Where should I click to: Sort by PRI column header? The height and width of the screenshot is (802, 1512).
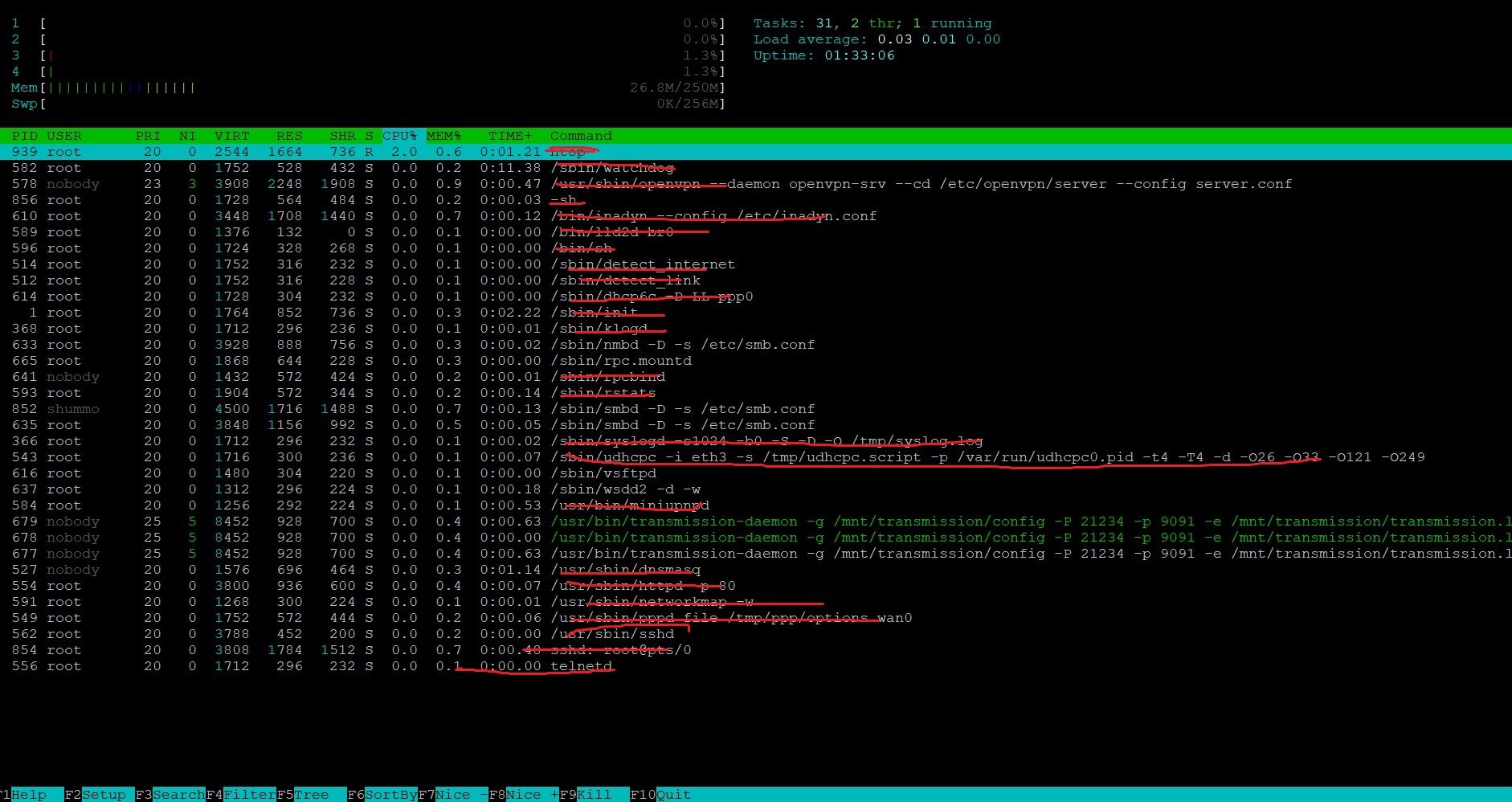coord(148,136)
